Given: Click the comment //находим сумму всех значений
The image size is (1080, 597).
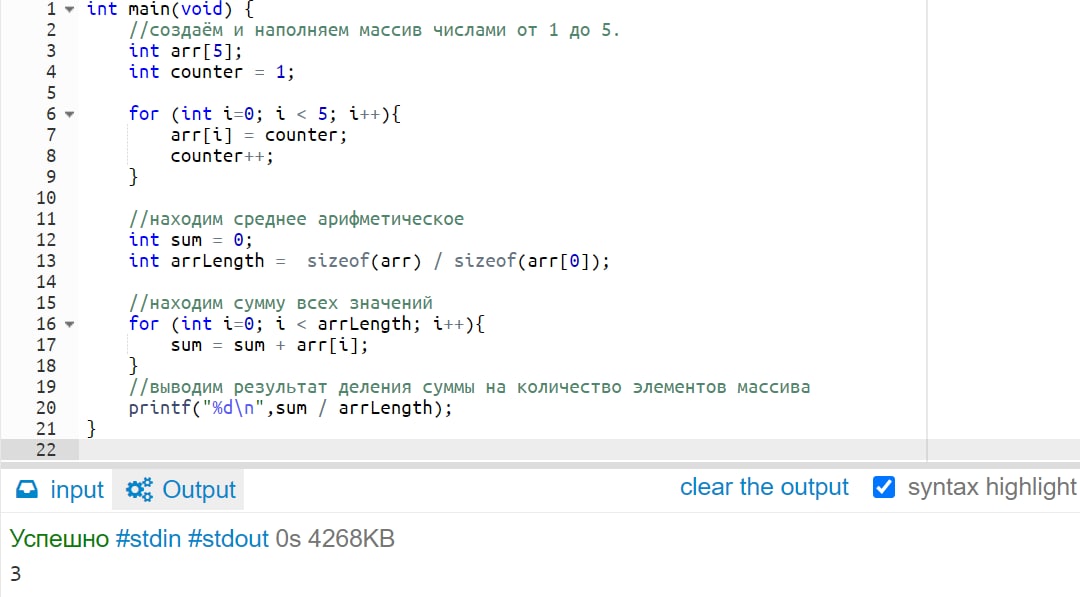Looking at the screenshot, I should 280,303.
